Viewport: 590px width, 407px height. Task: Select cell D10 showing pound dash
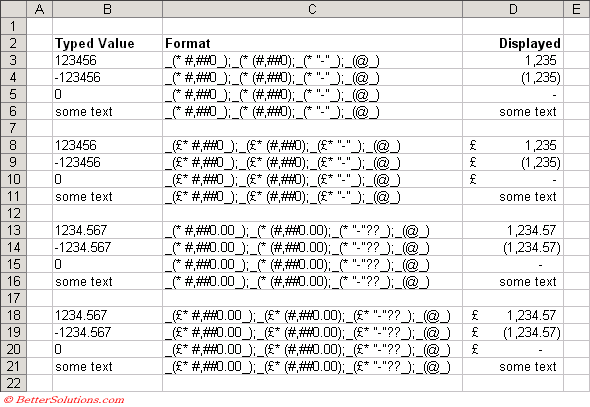(513, 179)
